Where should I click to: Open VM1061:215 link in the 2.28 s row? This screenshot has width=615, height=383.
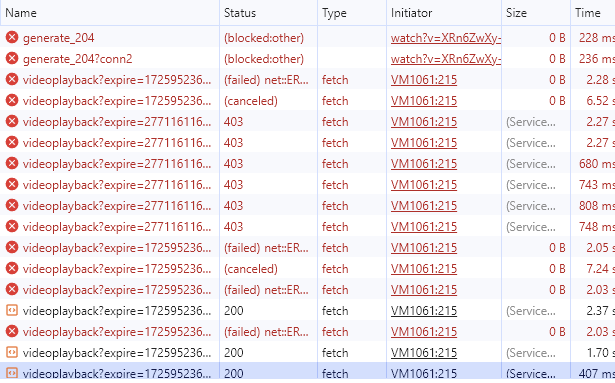[x=424, y=80]
